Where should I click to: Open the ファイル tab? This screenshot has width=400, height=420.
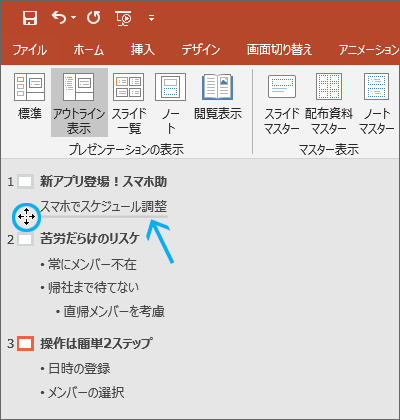30,50
